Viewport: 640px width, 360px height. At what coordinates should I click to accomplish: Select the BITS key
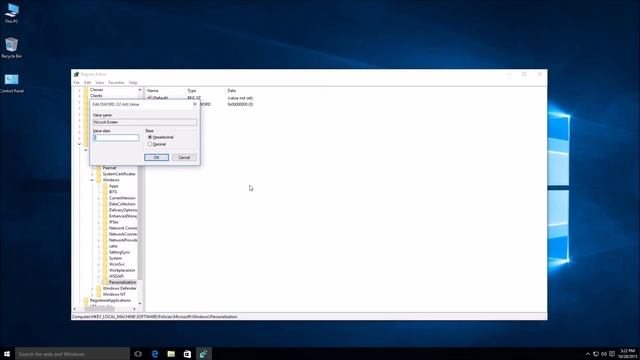[113, 192]
